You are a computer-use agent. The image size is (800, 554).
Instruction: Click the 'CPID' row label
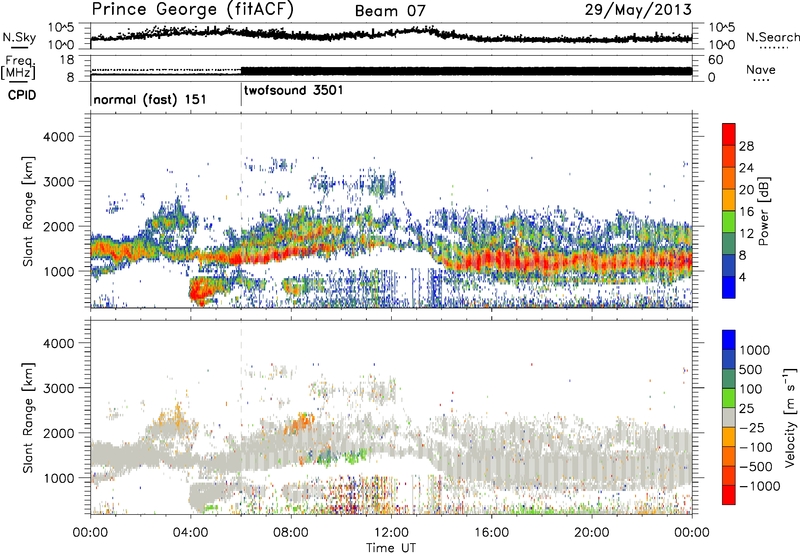[22, 95]
